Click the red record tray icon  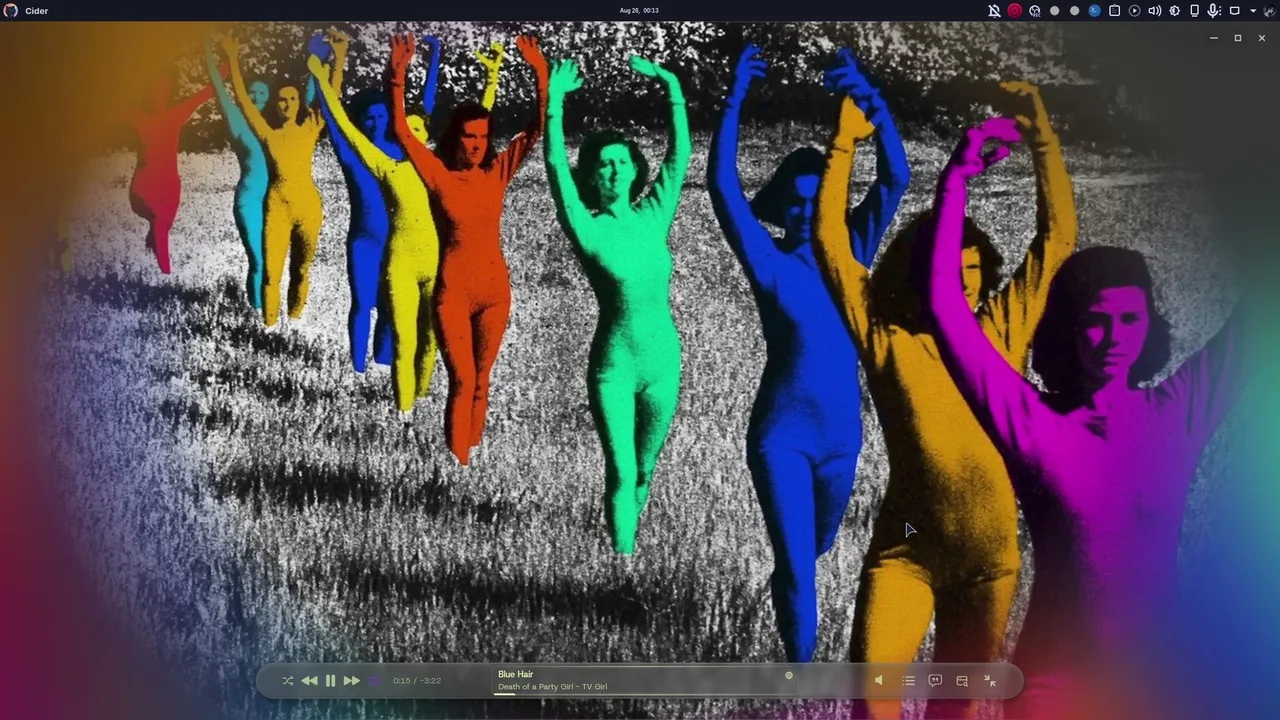tap(1014, 10)
